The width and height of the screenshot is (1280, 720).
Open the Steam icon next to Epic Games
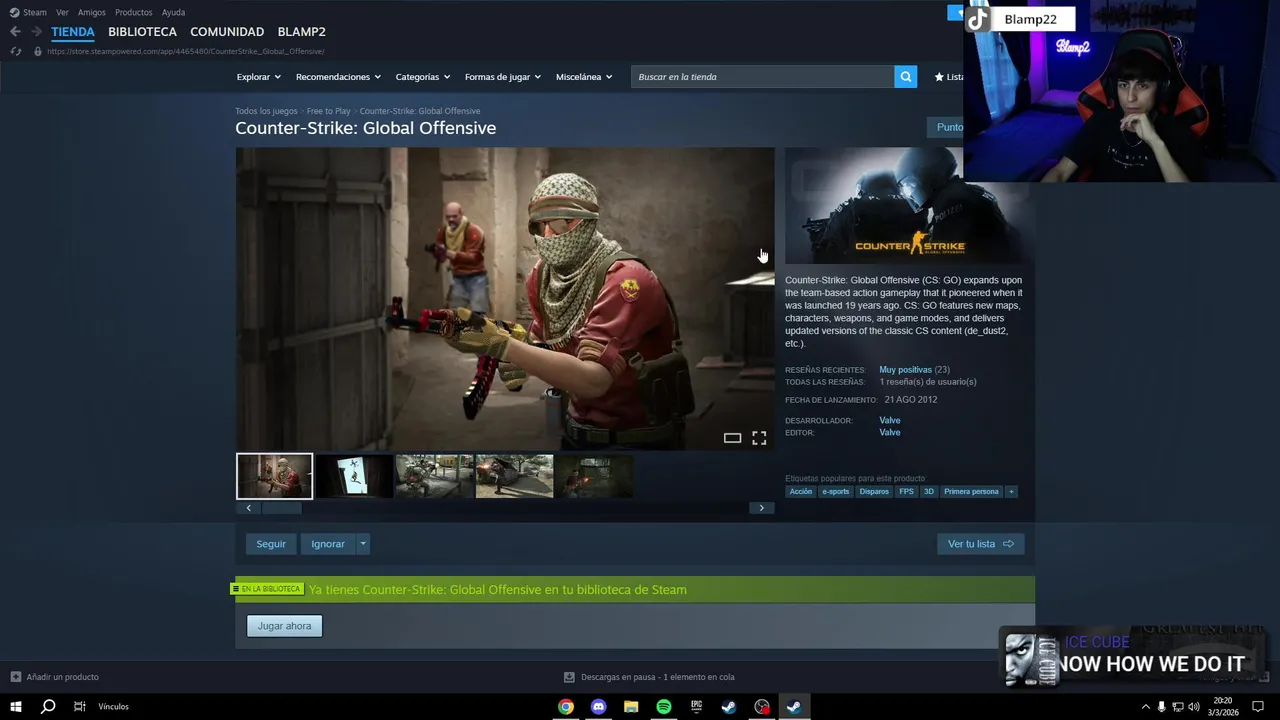click(x=729, y=707)
